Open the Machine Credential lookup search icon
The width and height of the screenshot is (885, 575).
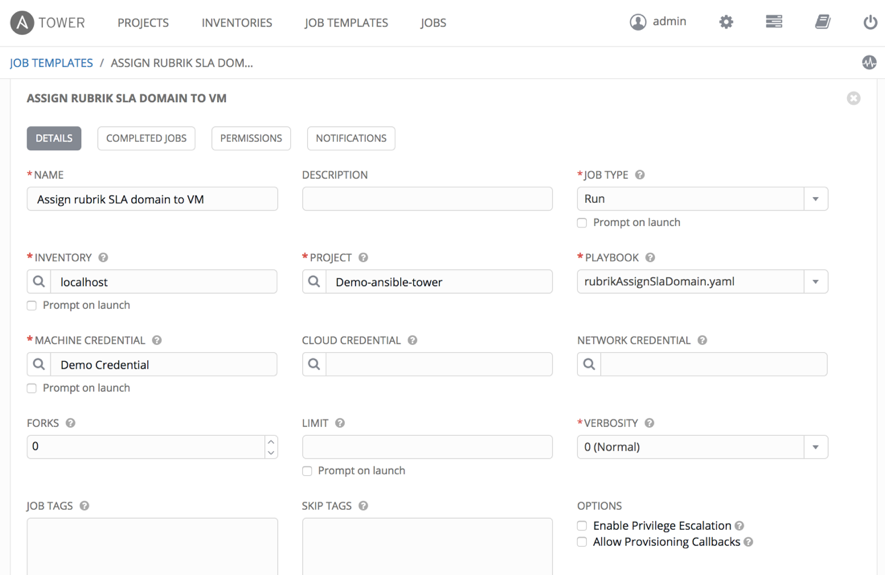tap(39, 365)
